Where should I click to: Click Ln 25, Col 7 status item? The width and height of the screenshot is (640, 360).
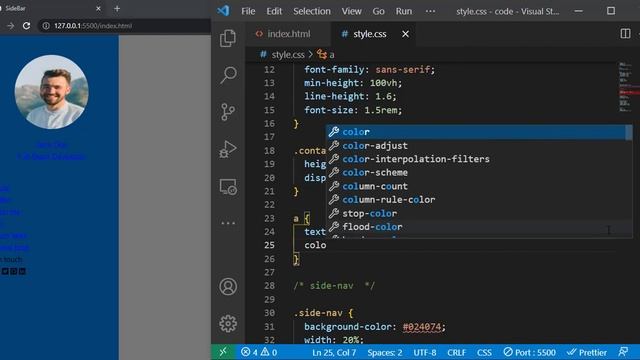pyautogui.click(x=334, y=352)
